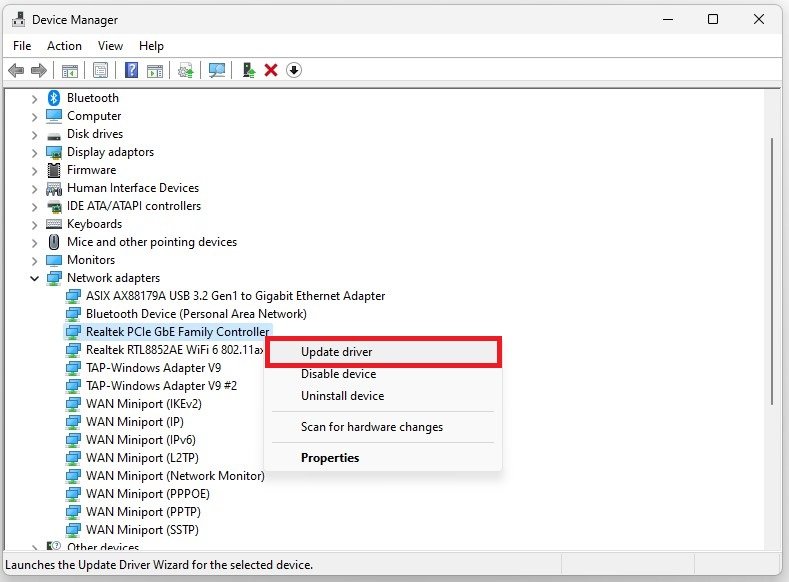
Task: Expand the Bluetooth category
Action: pos(34,99)
